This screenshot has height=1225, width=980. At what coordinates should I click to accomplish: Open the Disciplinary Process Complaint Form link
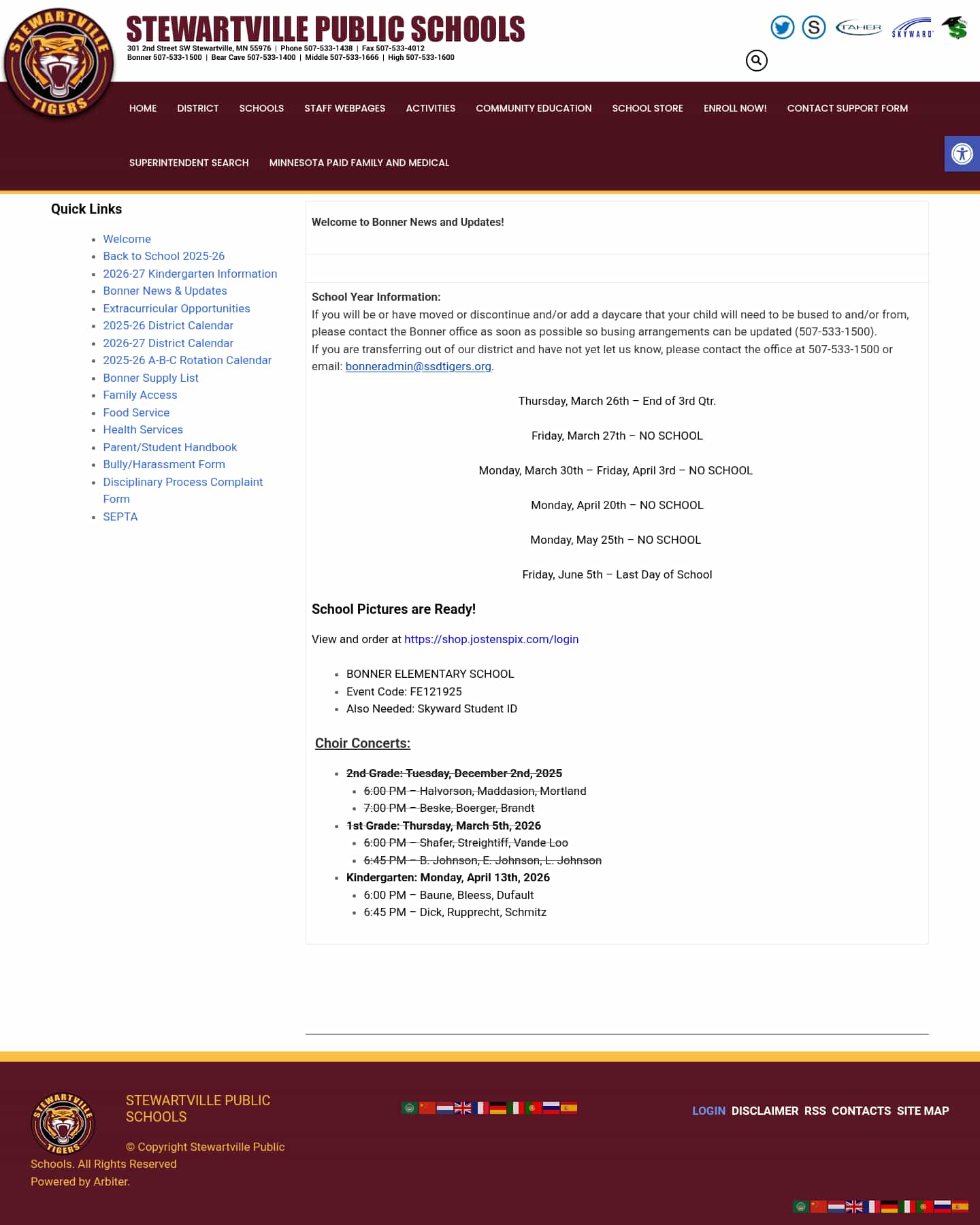tap(183, 490)
